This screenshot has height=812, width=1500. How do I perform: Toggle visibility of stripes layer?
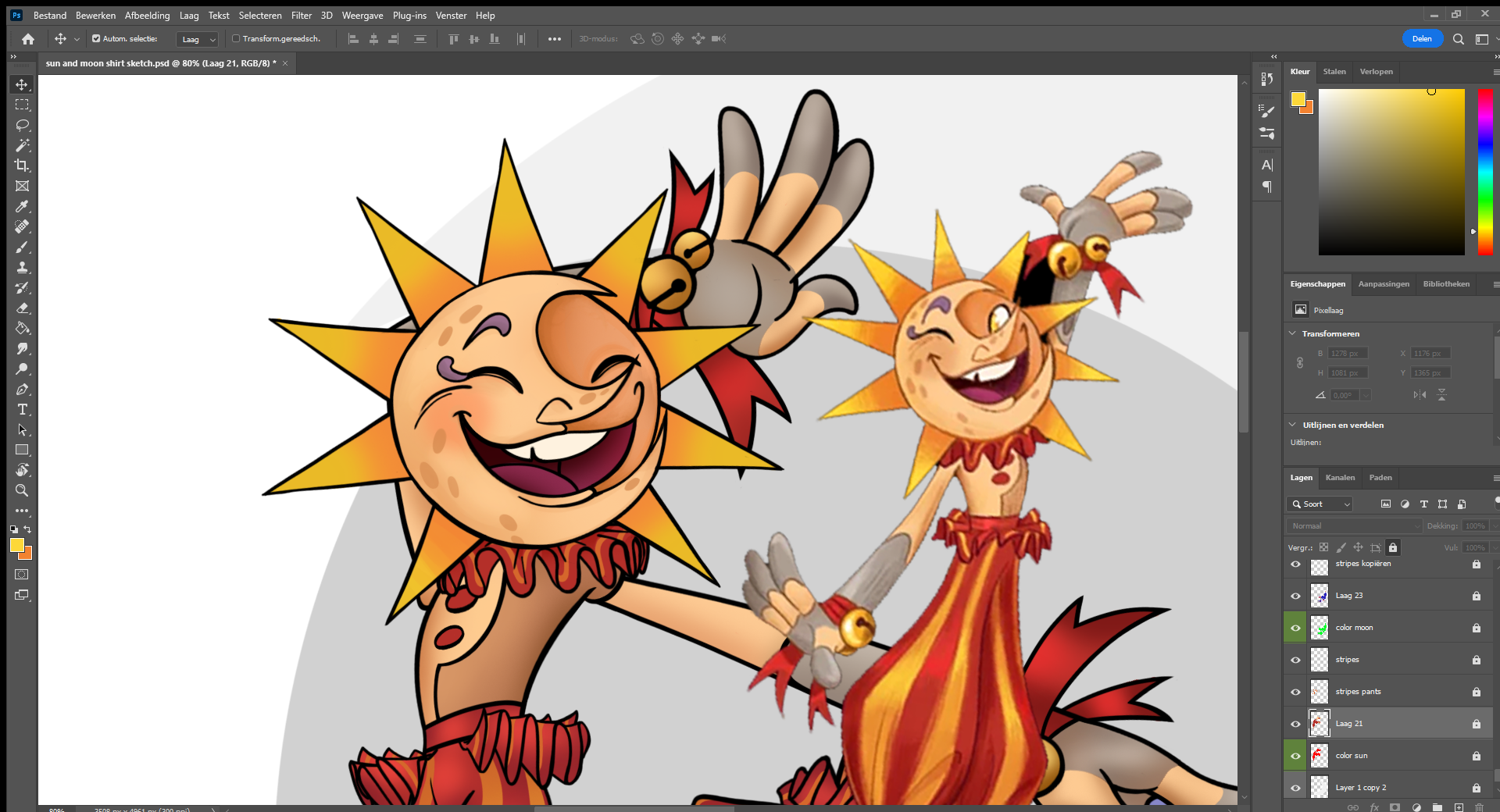1295,660
